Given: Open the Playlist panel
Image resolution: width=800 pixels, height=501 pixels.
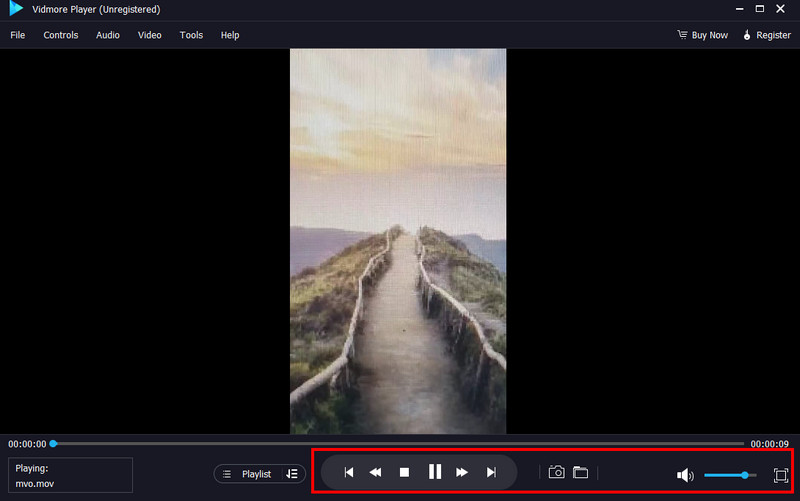Looking at the screenshot, I should (x=256, y=474).
